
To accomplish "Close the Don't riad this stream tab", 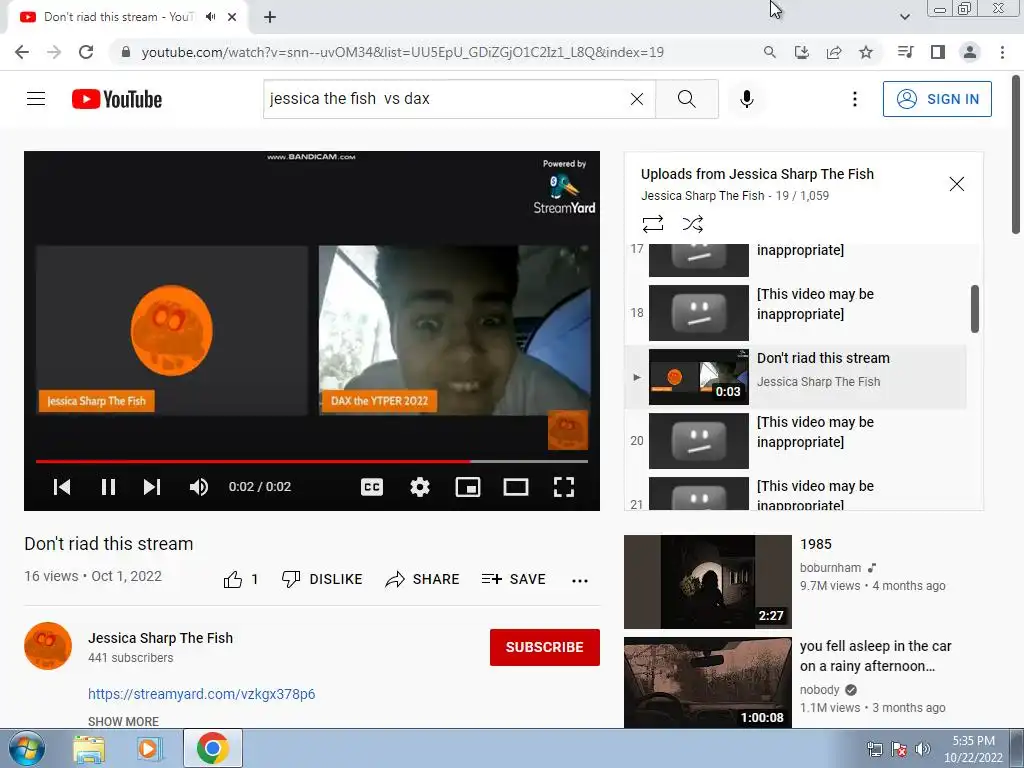I will pyautogui.click(x=232, y=17).
